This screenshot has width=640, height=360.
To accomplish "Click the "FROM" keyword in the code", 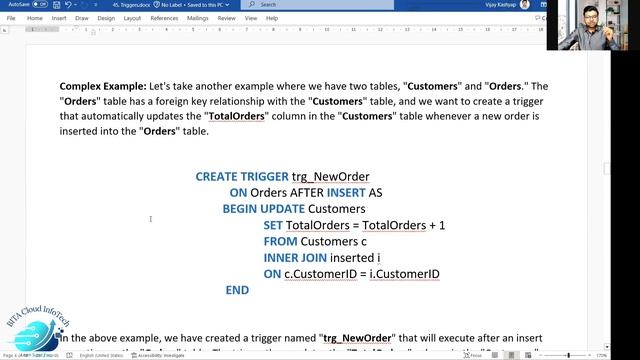I will pos(280,242).
